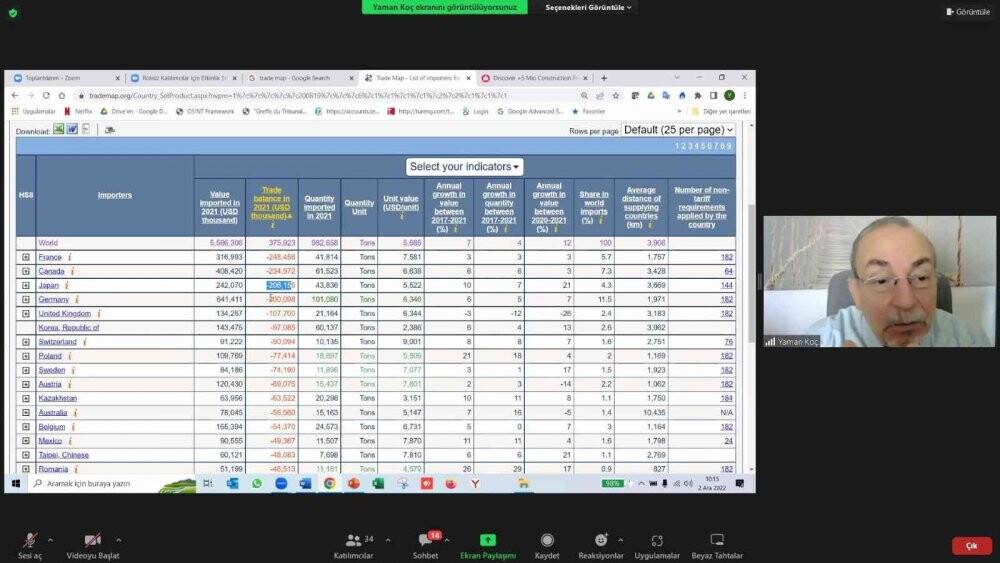Click Chrome icon in Windows taskbar

click(x=329, y=483)
